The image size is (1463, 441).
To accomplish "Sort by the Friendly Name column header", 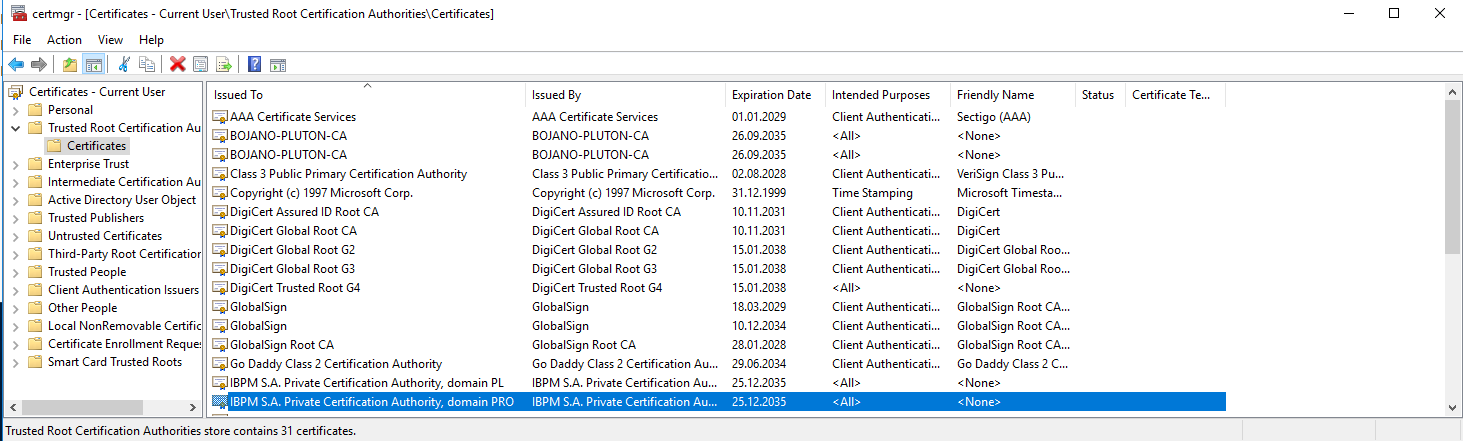I will coord(1013,95).
